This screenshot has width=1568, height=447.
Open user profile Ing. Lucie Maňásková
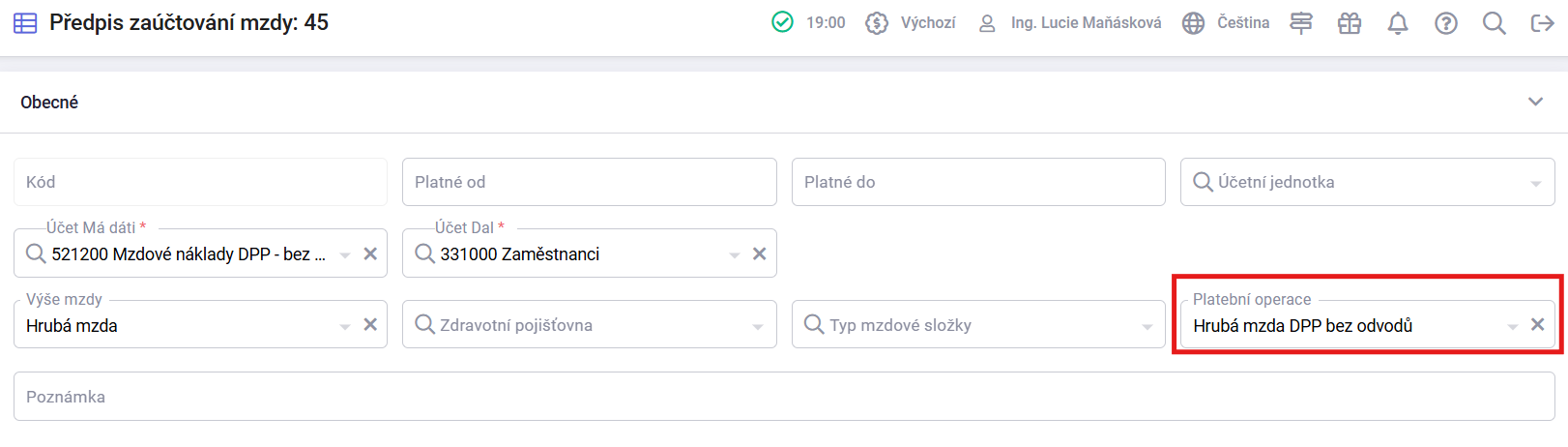click(1069, 23)
